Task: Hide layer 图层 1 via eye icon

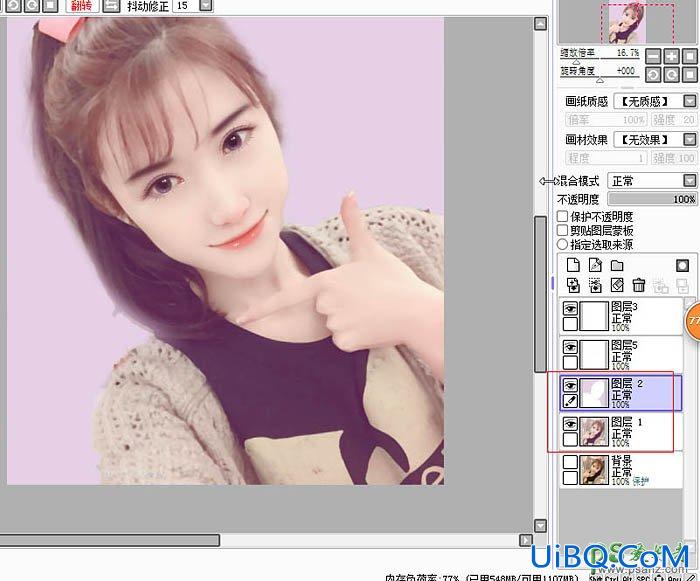Action: tap(570, 423)
